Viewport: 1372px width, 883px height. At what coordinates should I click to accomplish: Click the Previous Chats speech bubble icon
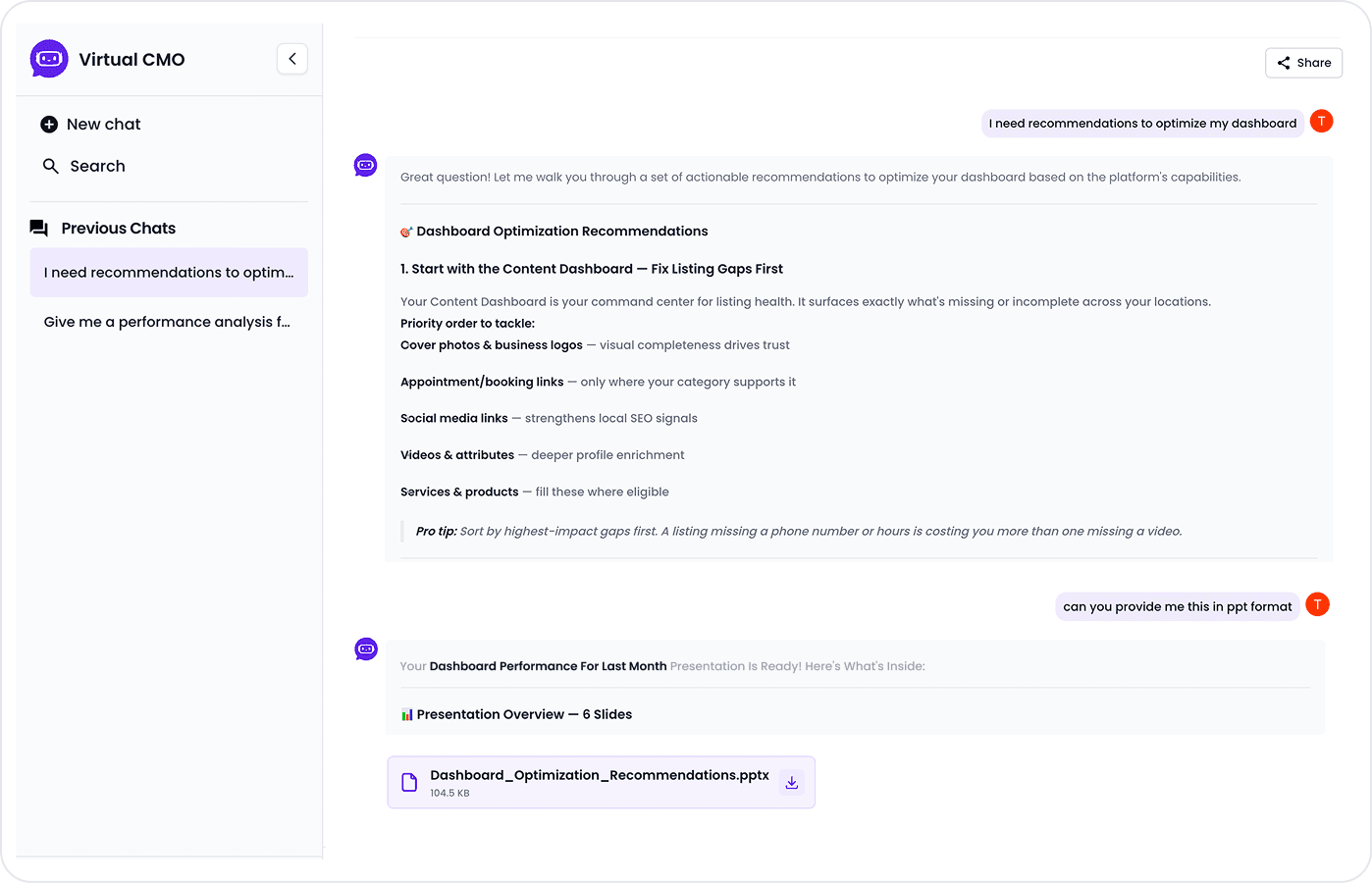39,229
